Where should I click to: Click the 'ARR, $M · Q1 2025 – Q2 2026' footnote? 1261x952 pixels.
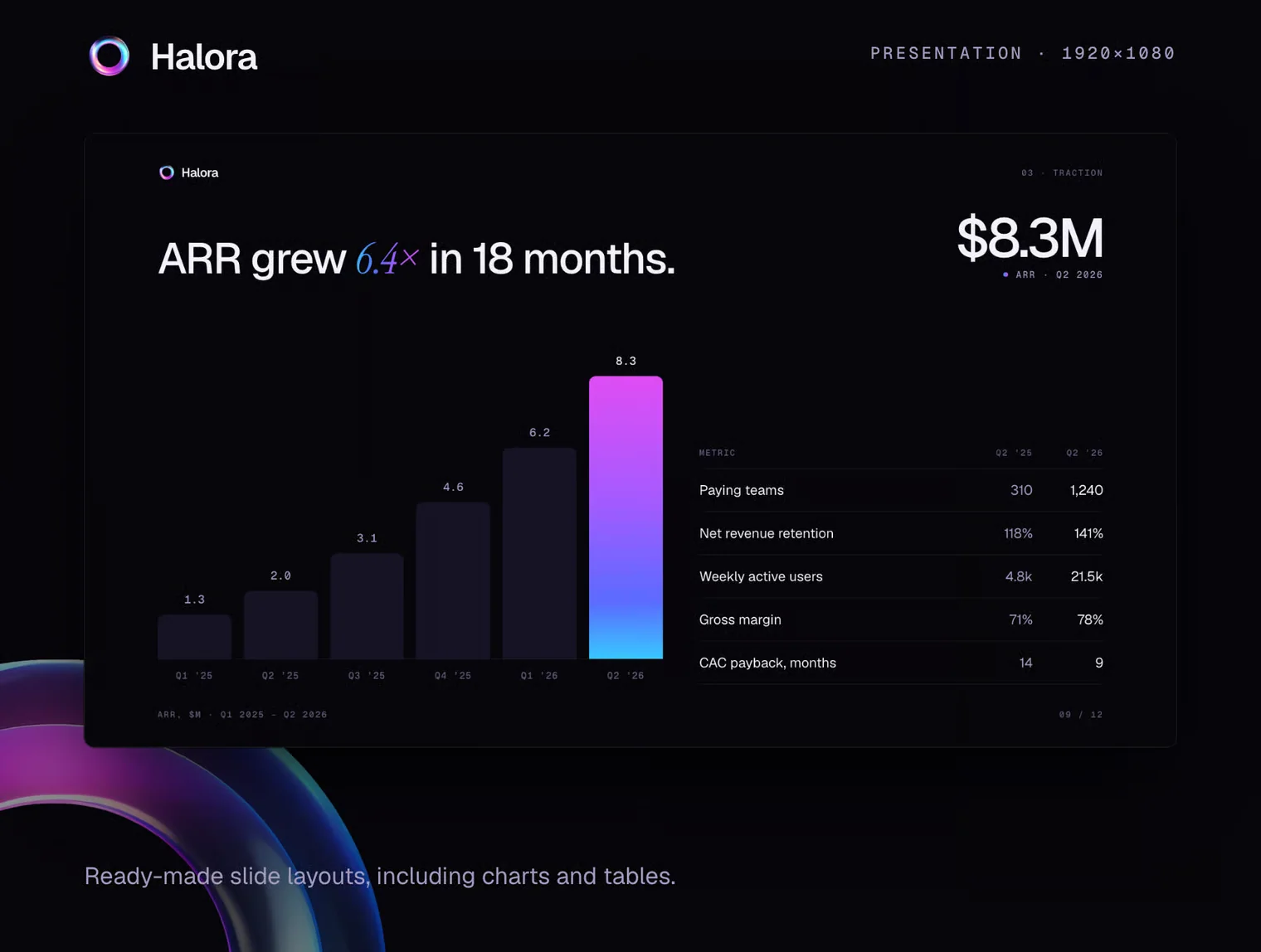pos(242,714)
